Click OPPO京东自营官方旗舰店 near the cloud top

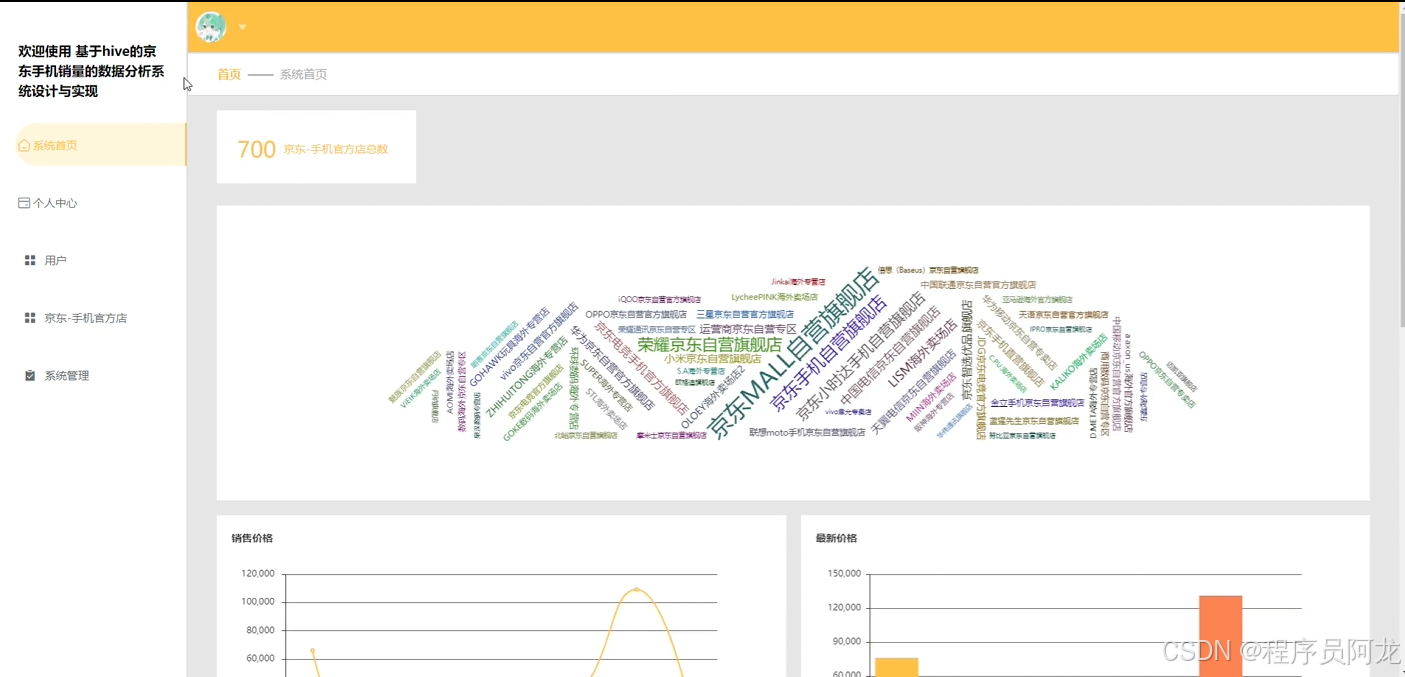pyautogui.click(x=636, y=314)
